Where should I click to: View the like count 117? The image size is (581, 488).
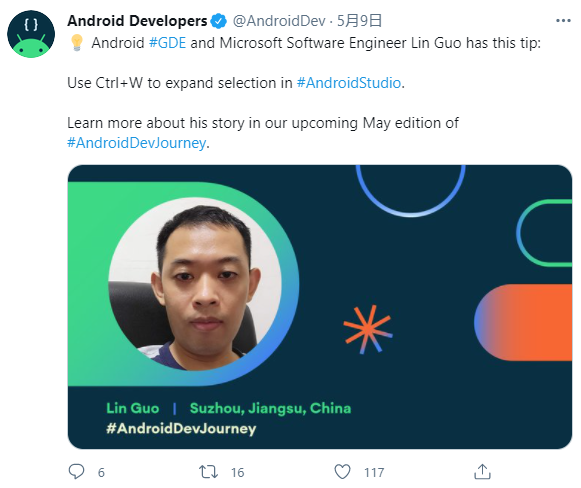374,472
